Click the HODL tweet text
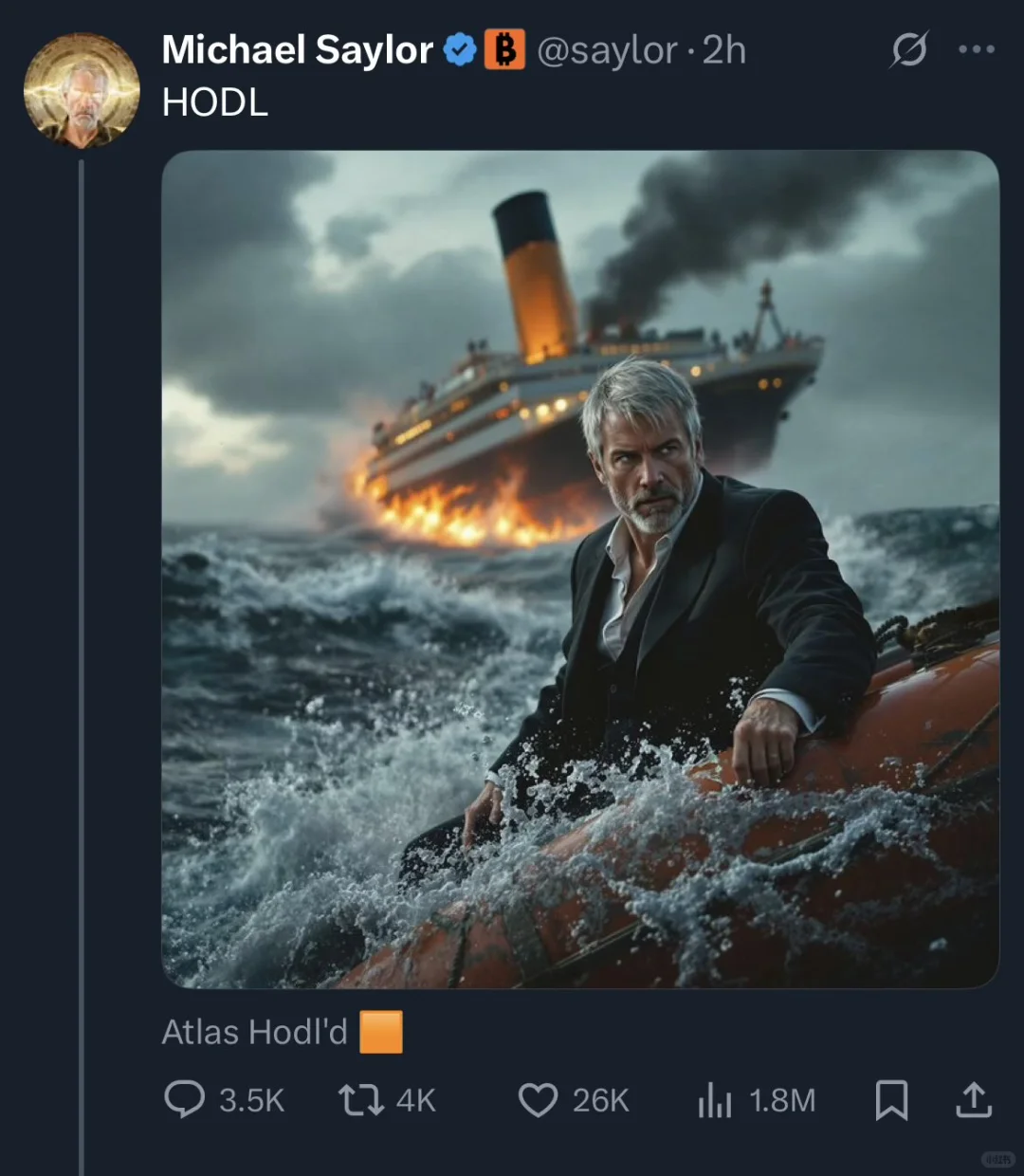 click(x=215, y=102)
